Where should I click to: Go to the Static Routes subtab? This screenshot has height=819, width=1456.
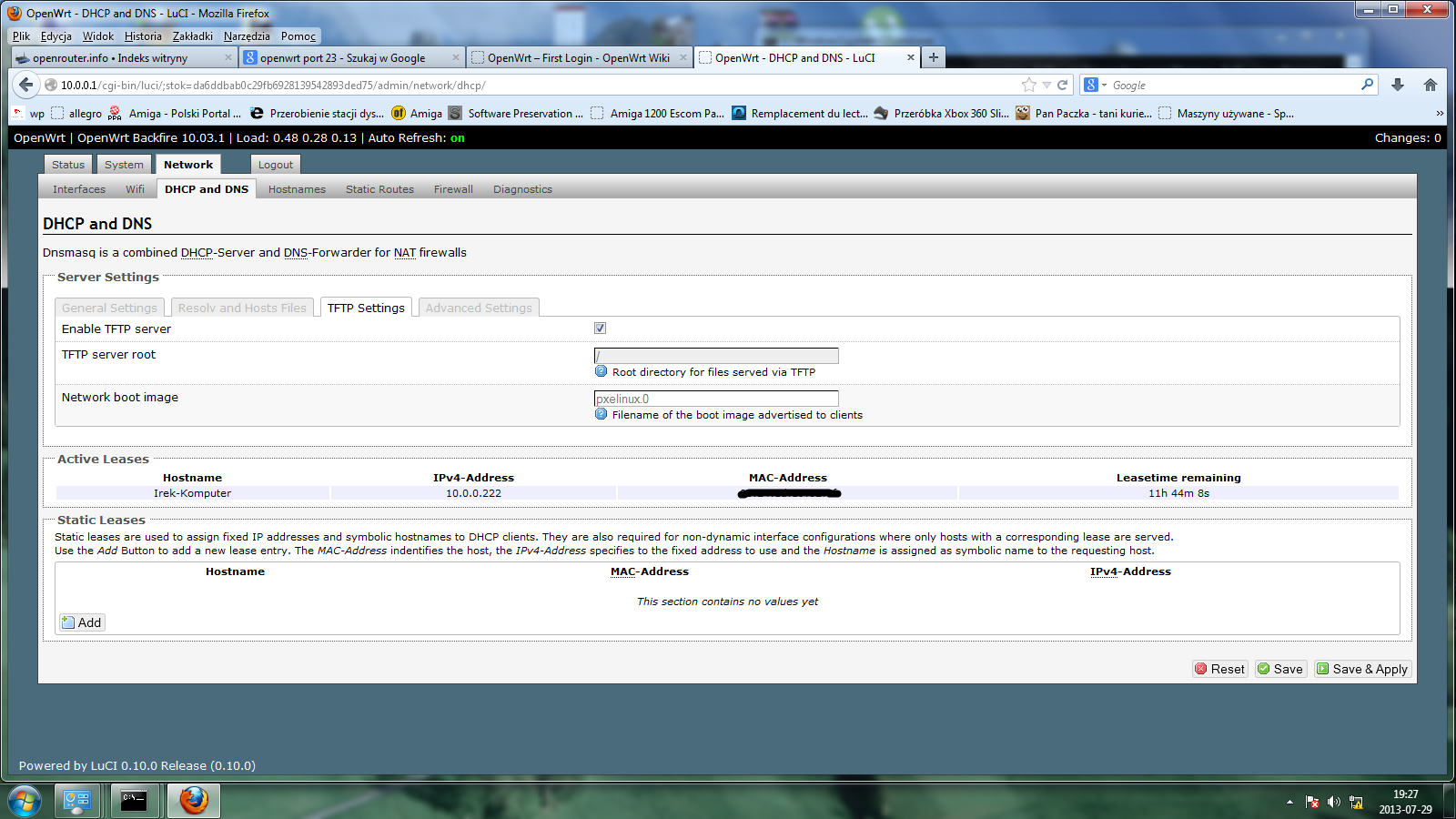379,189
